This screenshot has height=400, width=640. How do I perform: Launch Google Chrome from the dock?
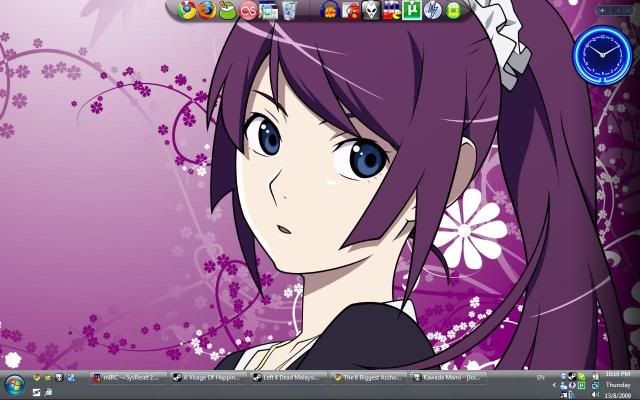(187, 10)
